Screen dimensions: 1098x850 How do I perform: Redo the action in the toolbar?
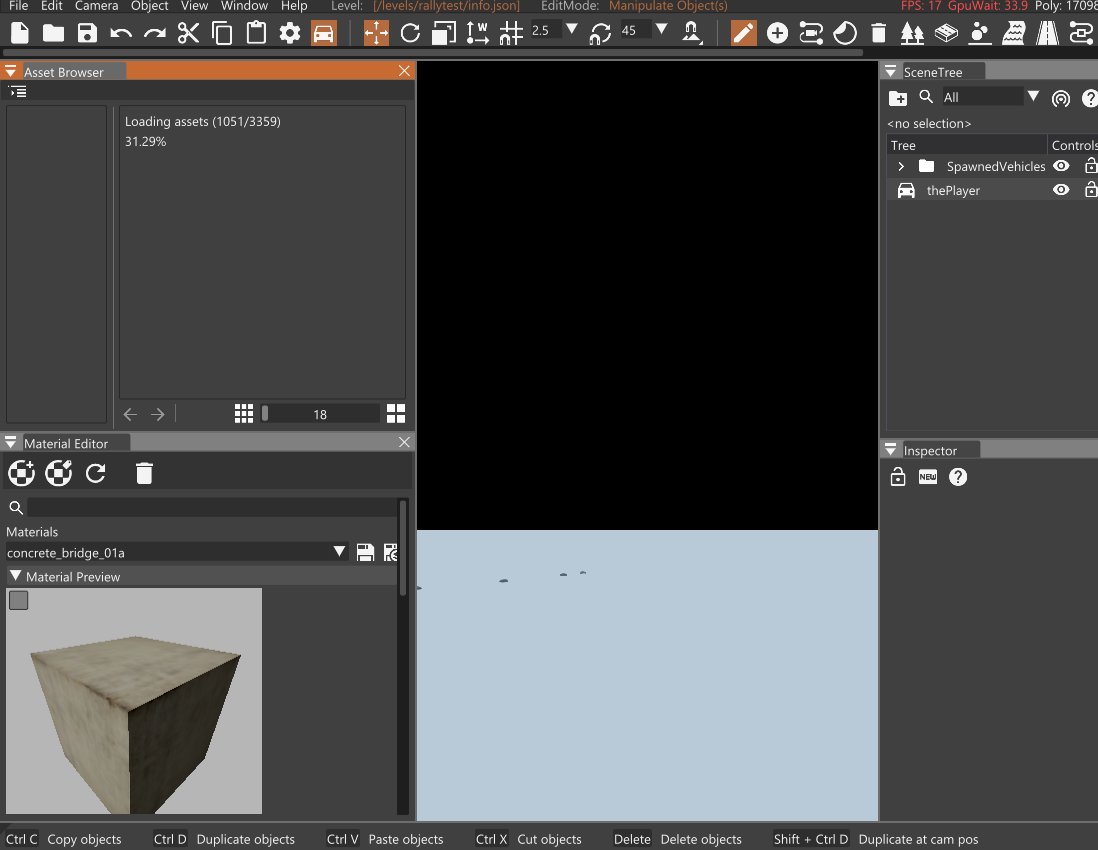point(155,33)
